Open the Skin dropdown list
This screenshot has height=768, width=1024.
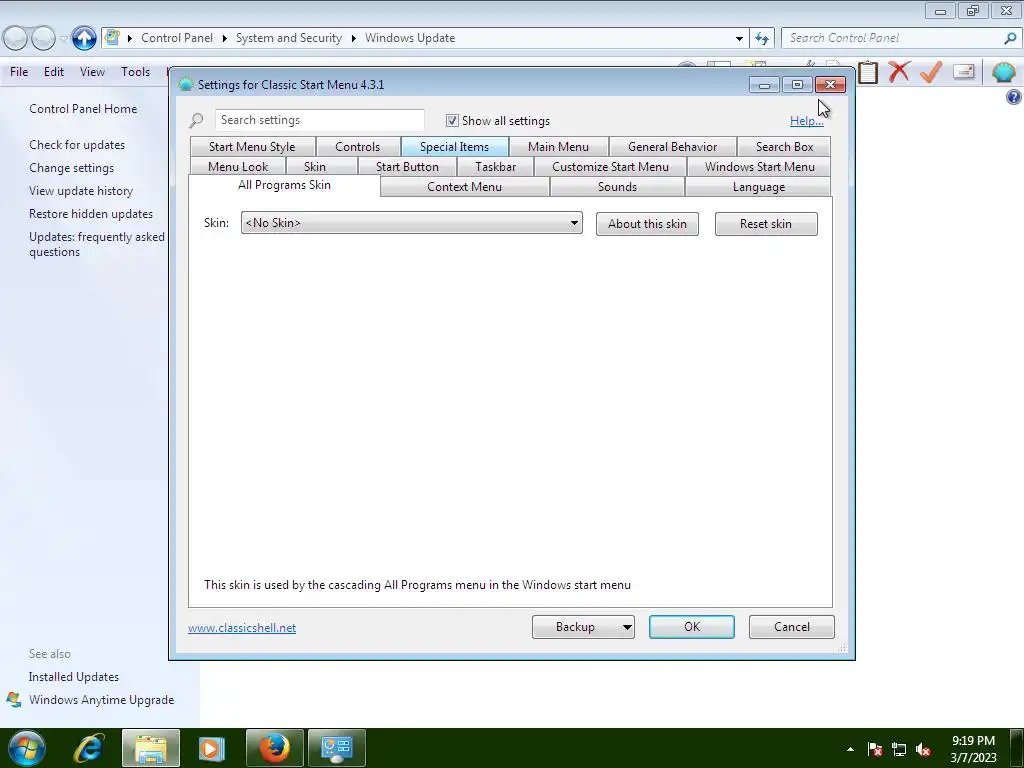[411, 223]
